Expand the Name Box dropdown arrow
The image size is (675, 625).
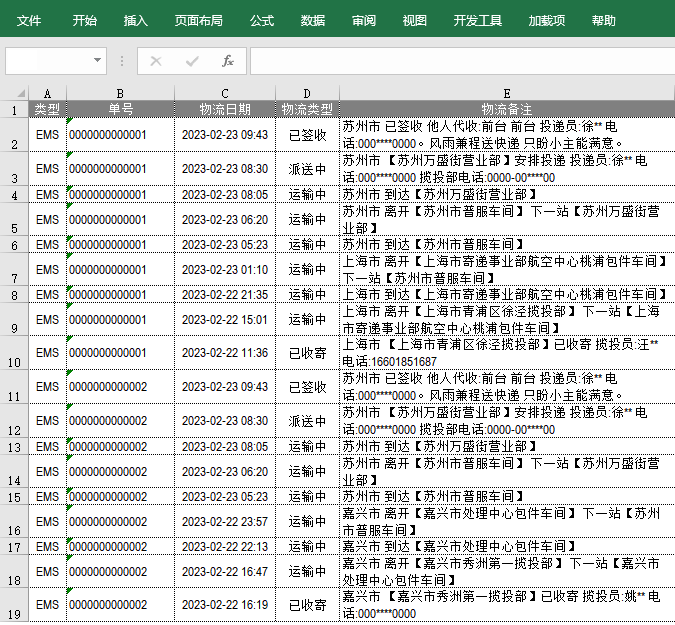[97, 61]
